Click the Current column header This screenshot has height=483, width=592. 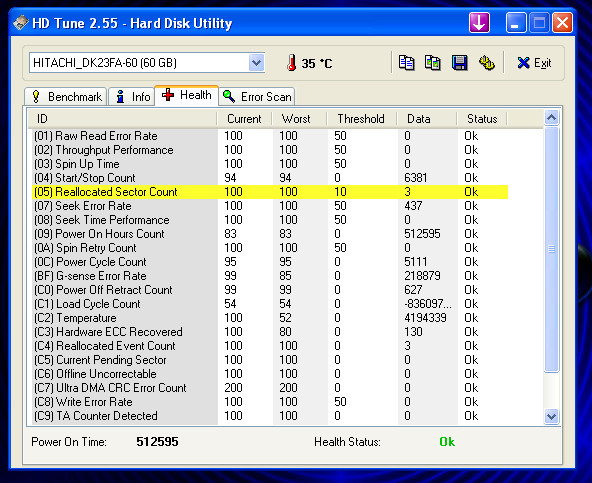coord(244,119)
